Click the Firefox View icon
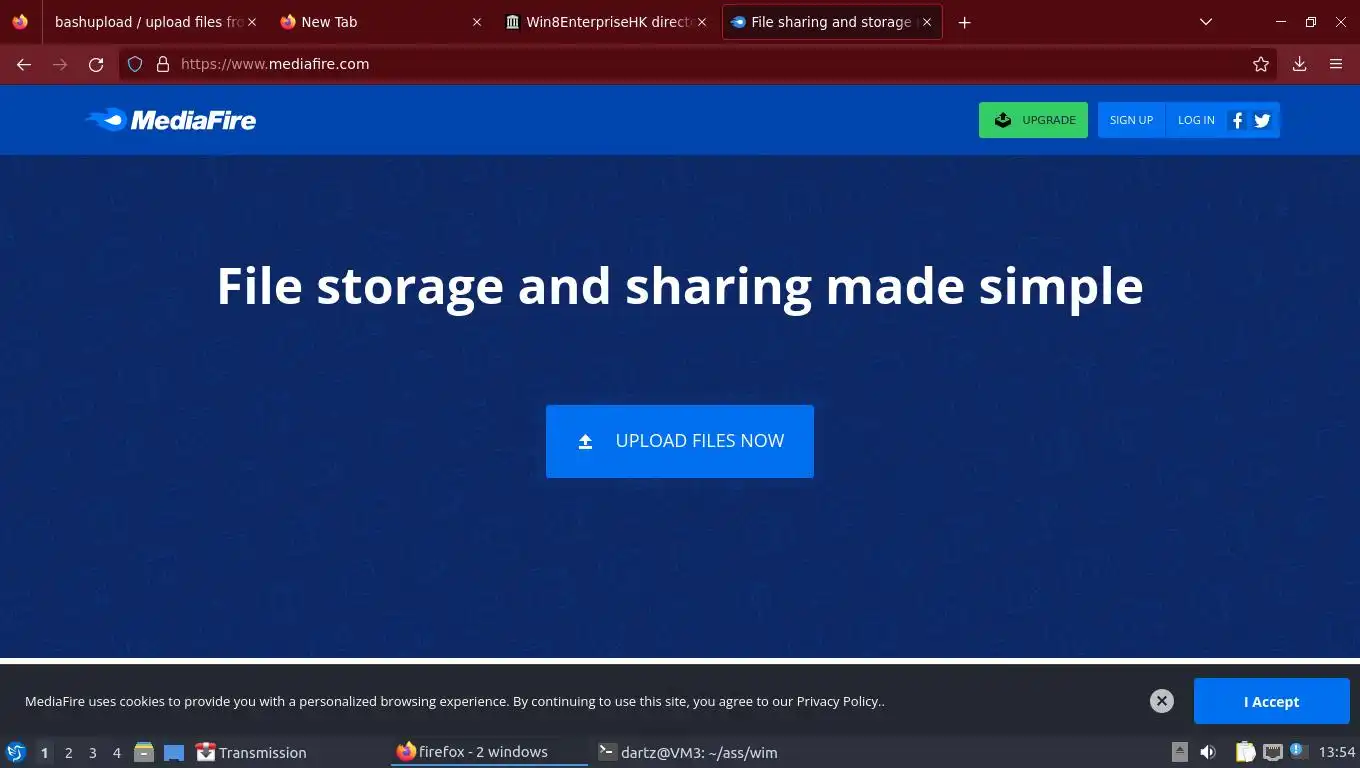 tap(20, 22)
